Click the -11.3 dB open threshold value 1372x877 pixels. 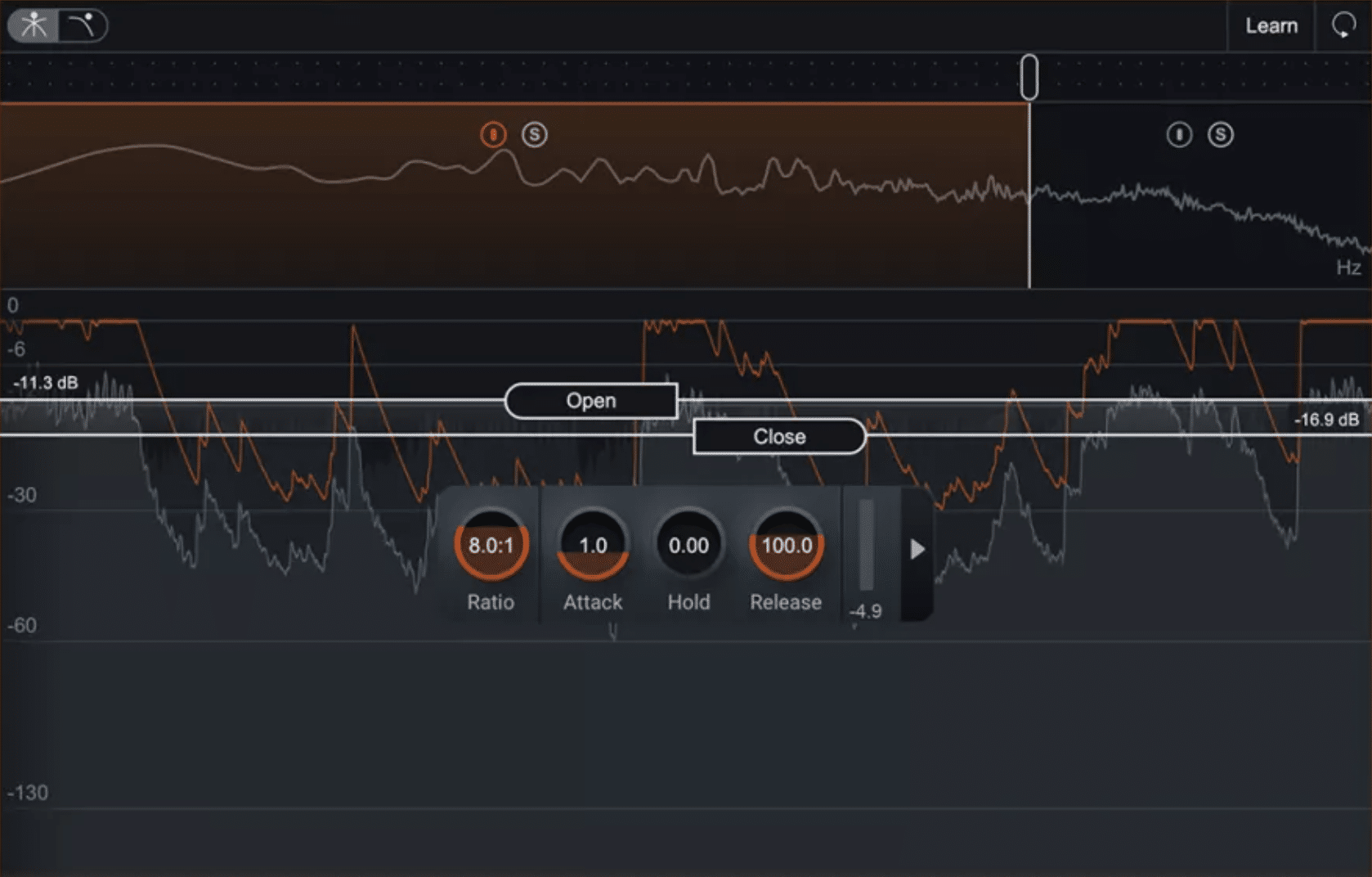click(46, 383)
